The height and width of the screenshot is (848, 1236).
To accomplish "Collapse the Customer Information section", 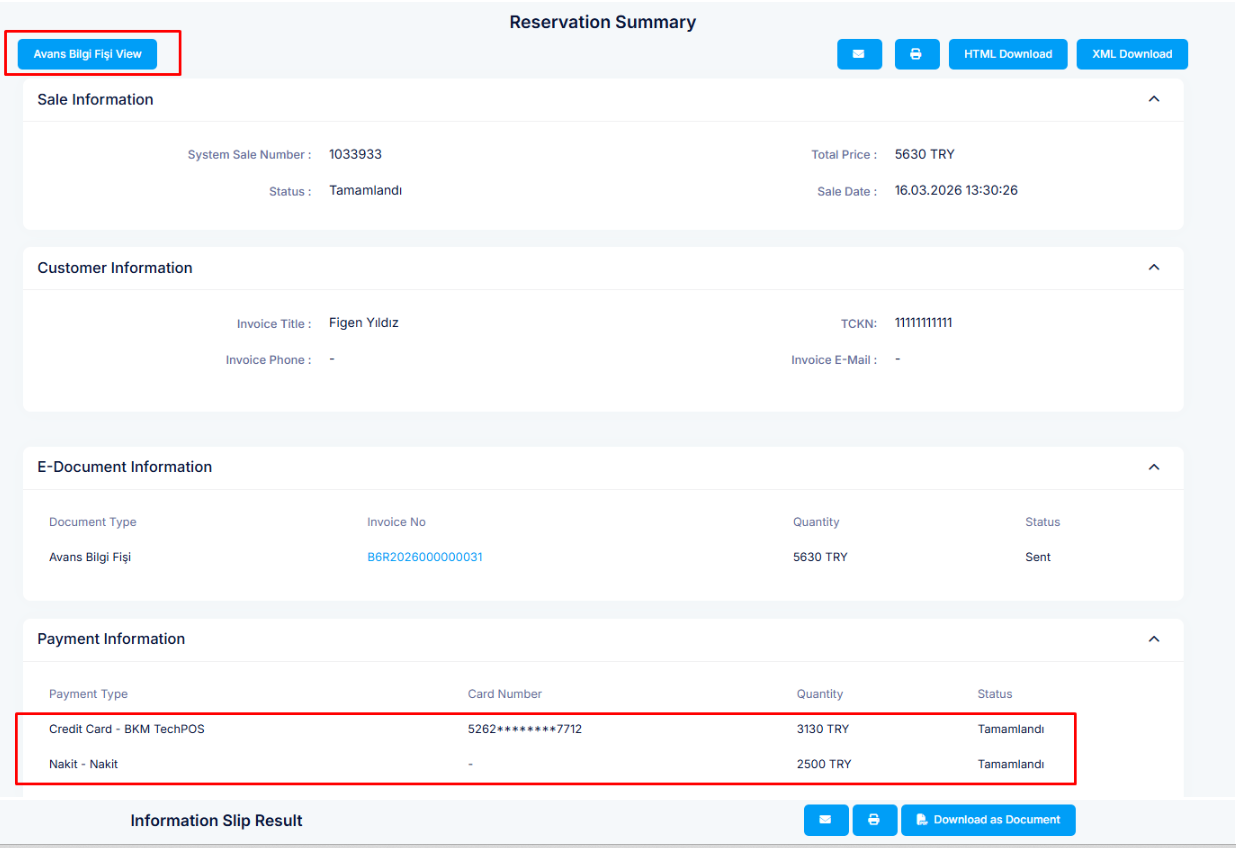I will pyautogui.click(x=1154, y=267).
